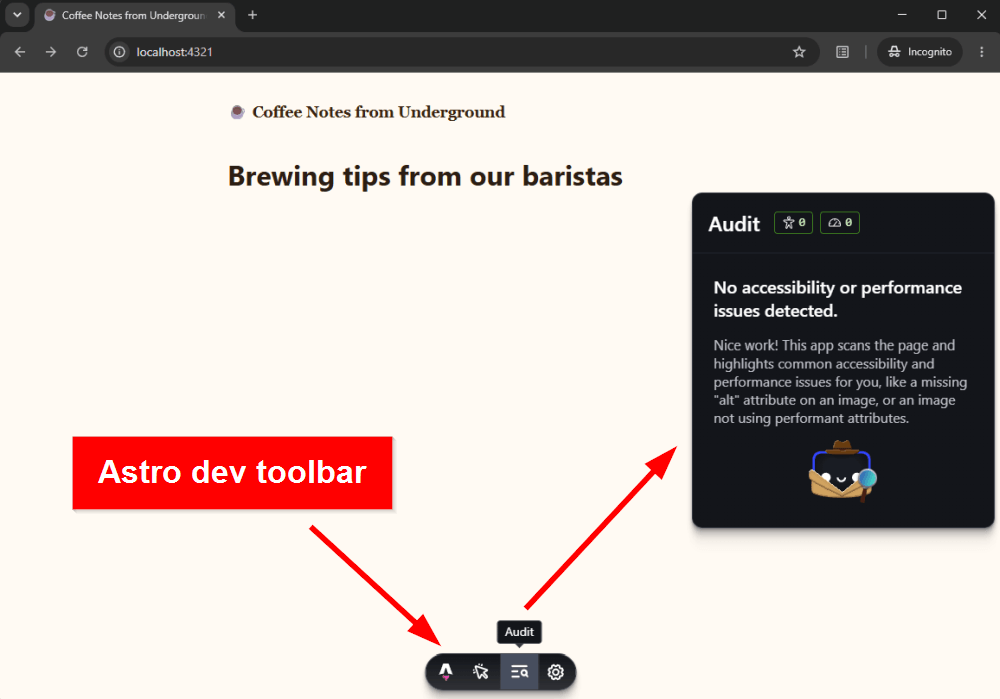
Task: Select the Coffee Notes from Underground tab
Action: point(134,15)
